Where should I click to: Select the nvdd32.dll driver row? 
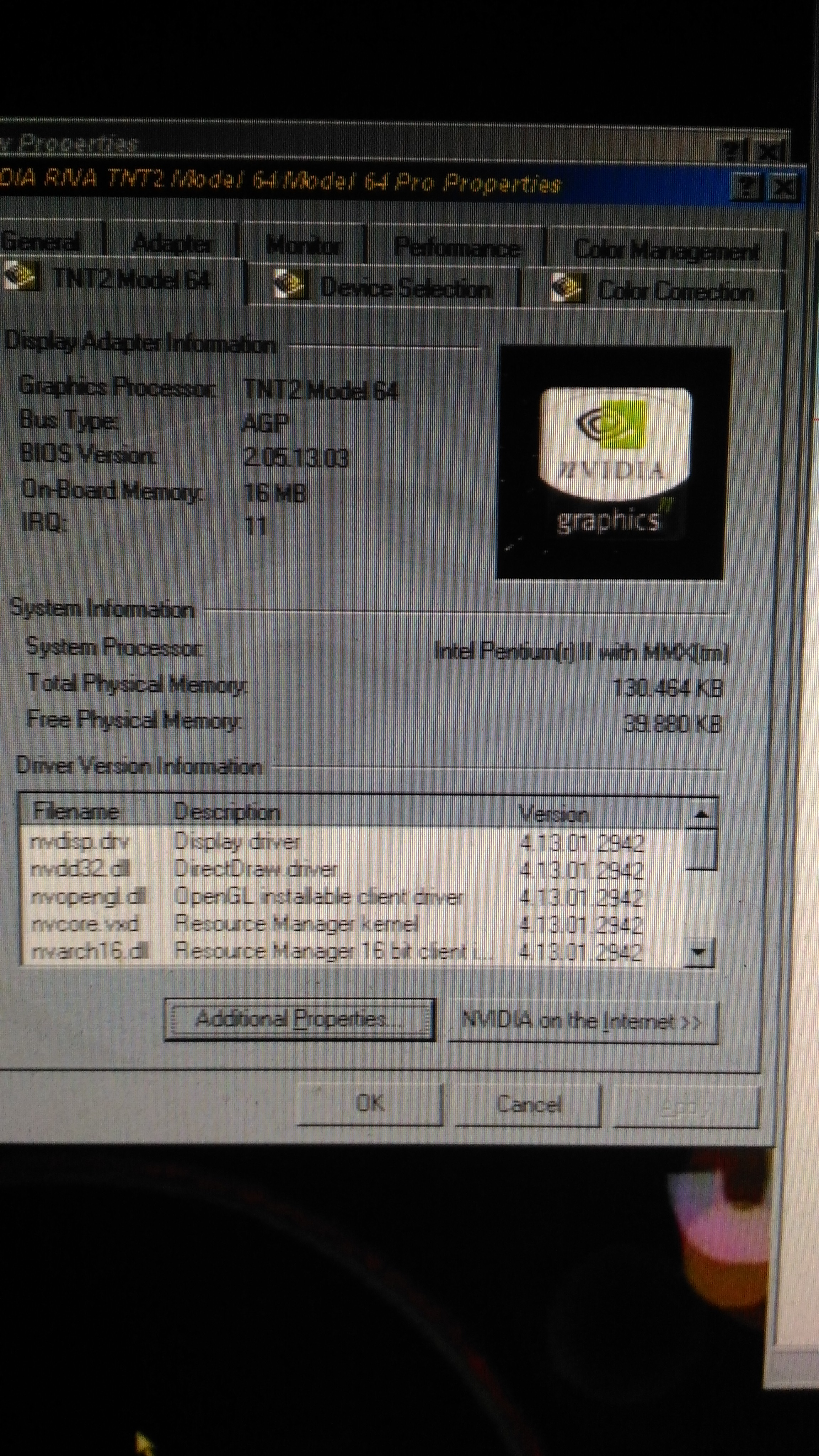click(353, 869)
